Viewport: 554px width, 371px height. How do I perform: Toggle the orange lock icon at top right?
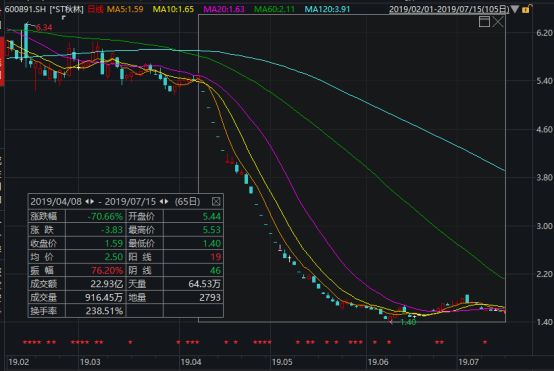(526, 9)
